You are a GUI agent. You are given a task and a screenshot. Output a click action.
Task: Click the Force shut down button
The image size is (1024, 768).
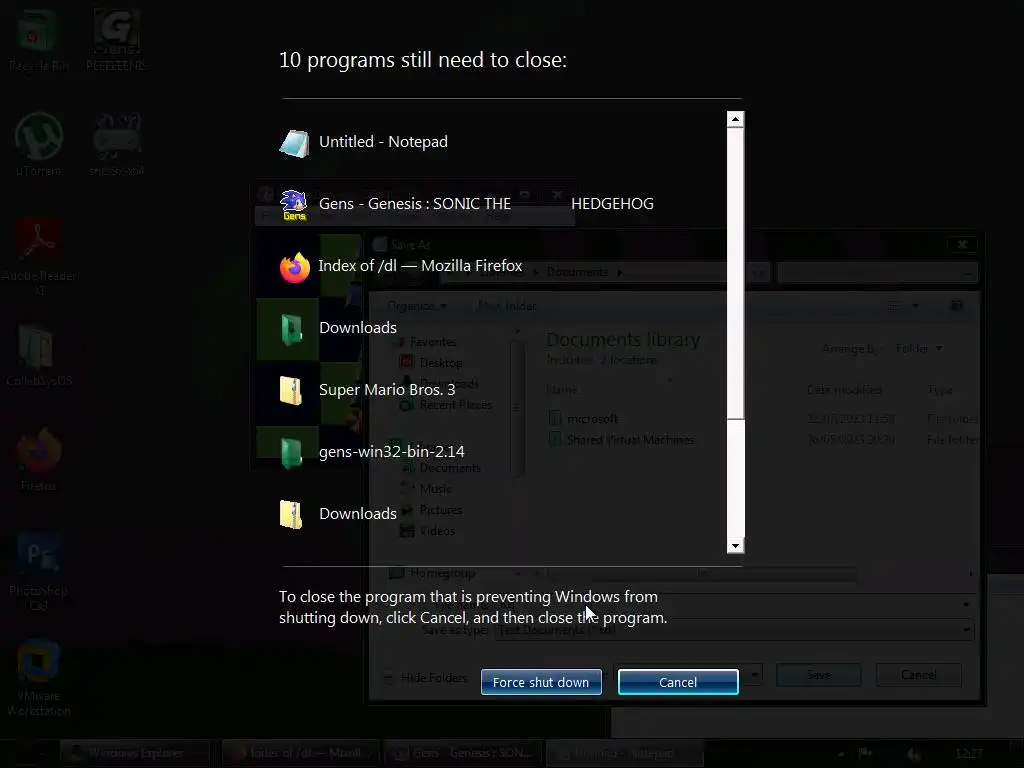coord(541,682)
